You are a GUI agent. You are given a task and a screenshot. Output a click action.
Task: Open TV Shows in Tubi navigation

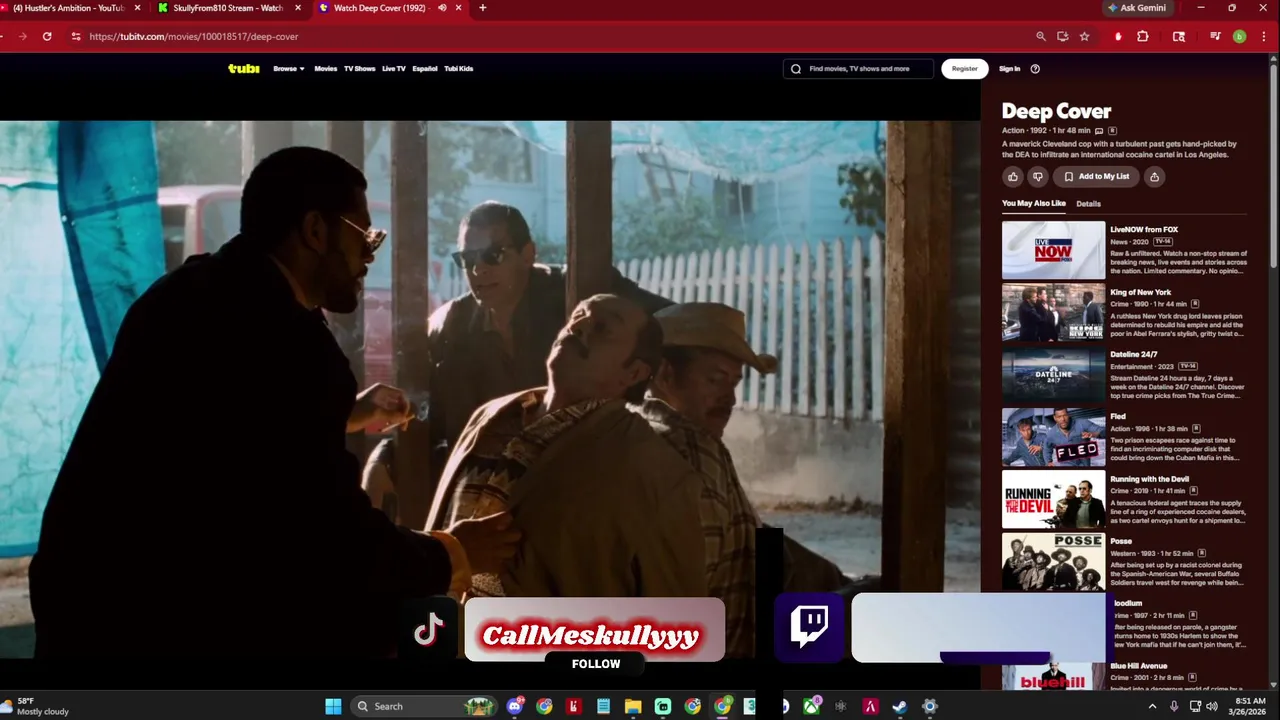coord(360,69)
